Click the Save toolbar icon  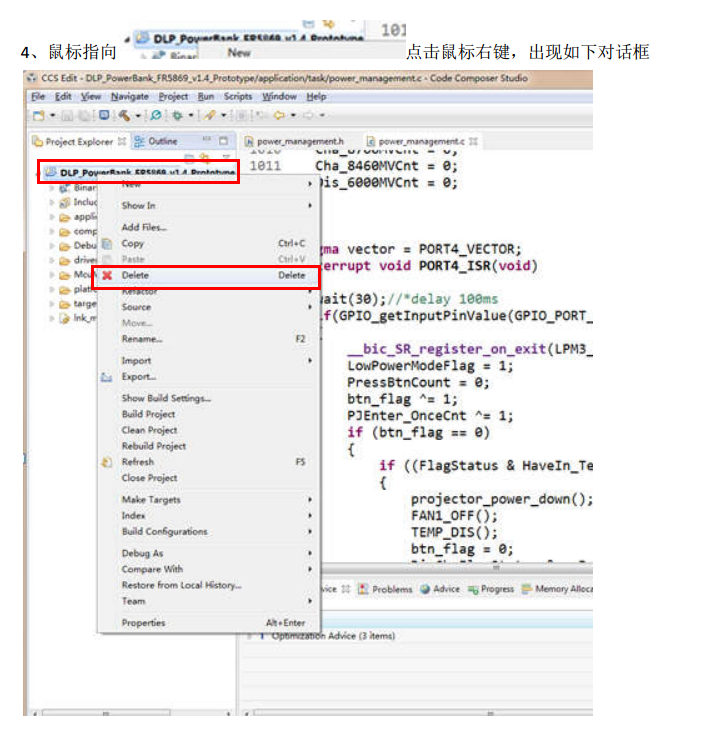pos(67,115)
